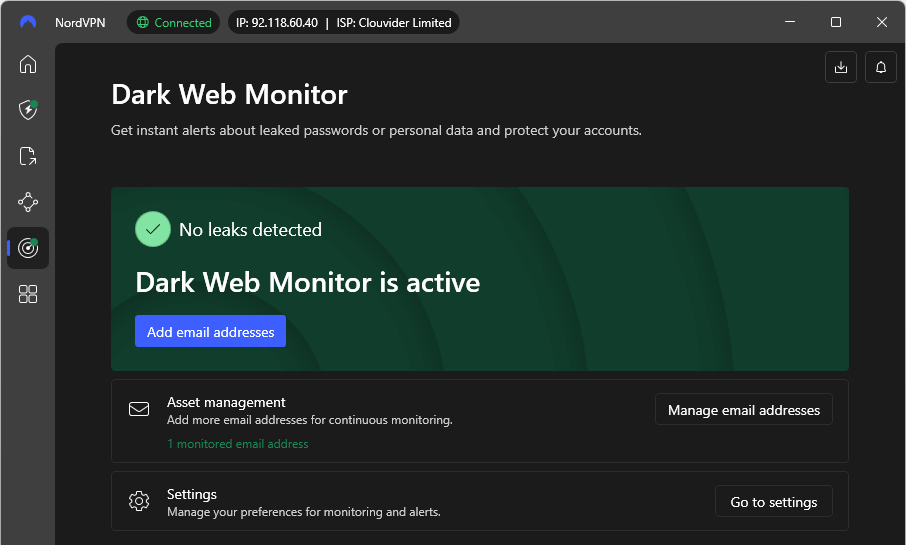Viewport: 906px width, 545px height.
Task: Click the NordVPN title text
Action: (80, 23)
